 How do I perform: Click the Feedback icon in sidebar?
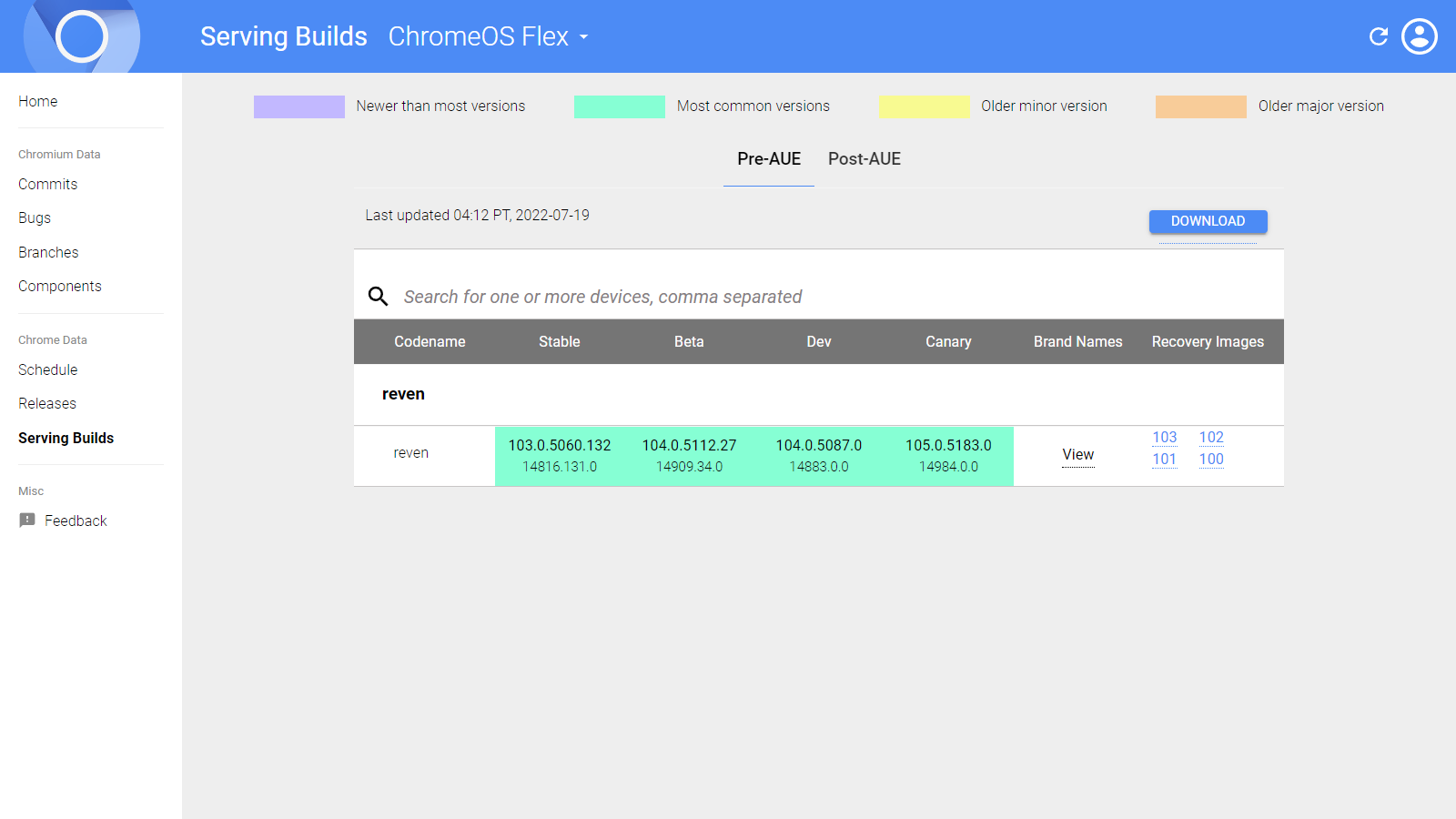[x=27, y=521]
